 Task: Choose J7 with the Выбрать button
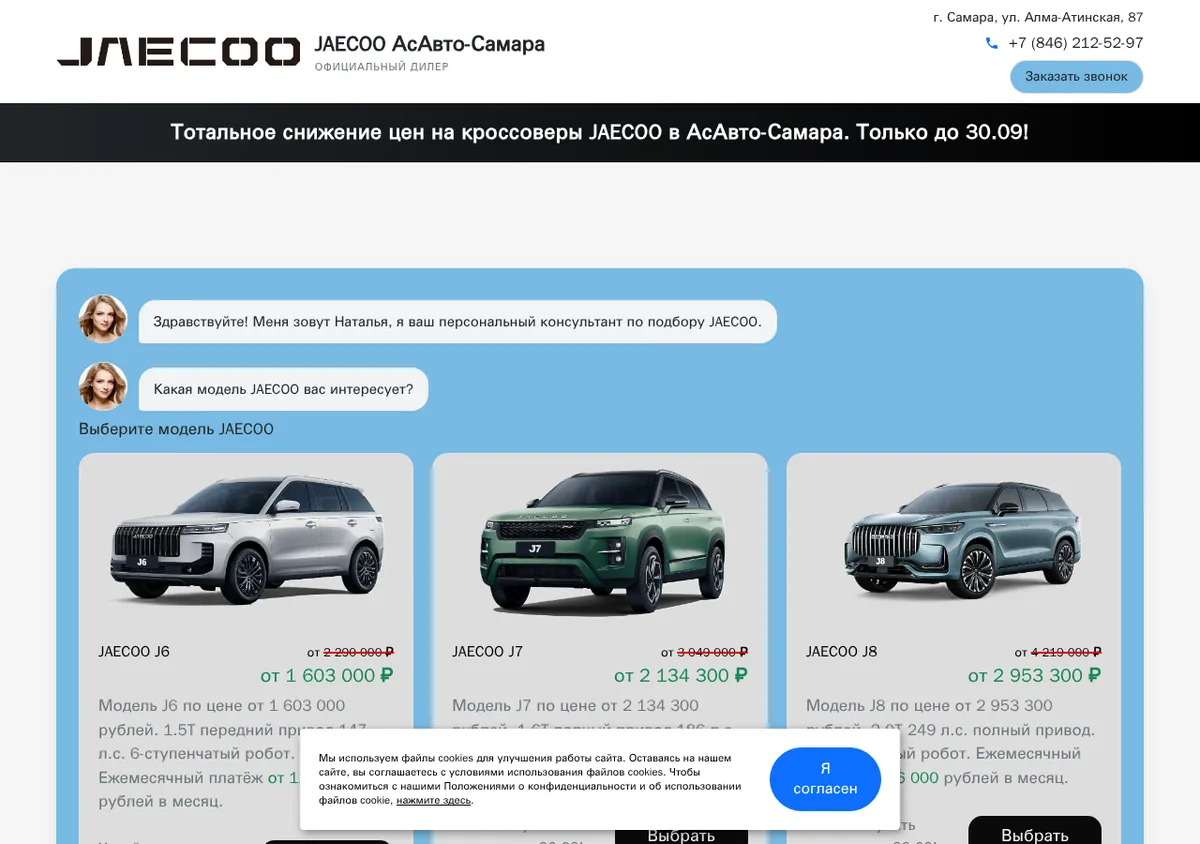coord(681,834)
